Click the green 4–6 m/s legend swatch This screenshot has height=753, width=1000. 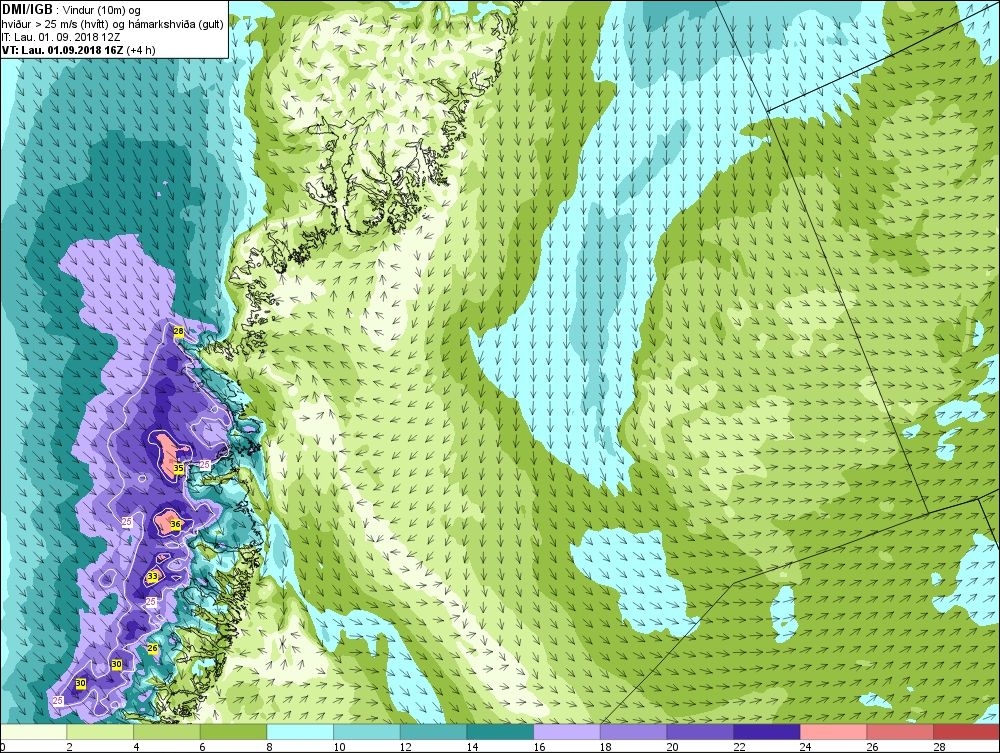click(x=166, y=731)
